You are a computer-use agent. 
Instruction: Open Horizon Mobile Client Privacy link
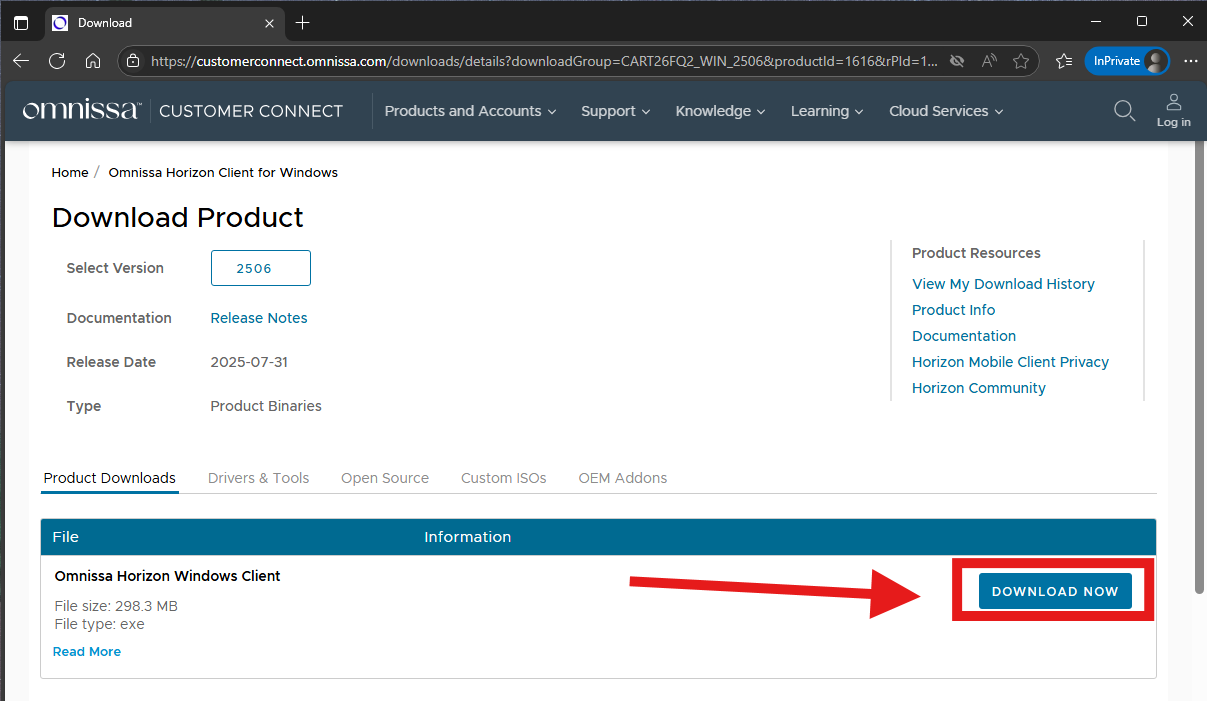[1010, 362]
